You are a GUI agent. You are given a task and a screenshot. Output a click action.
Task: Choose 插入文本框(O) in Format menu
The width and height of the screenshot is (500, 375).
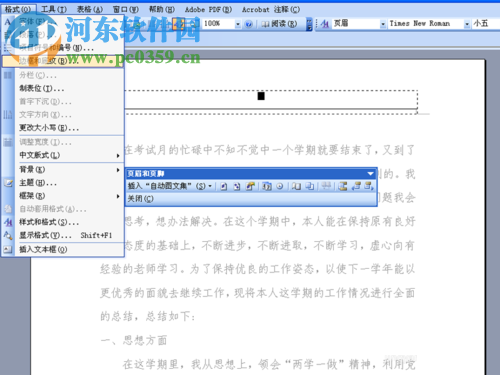[x=63, y=250]
